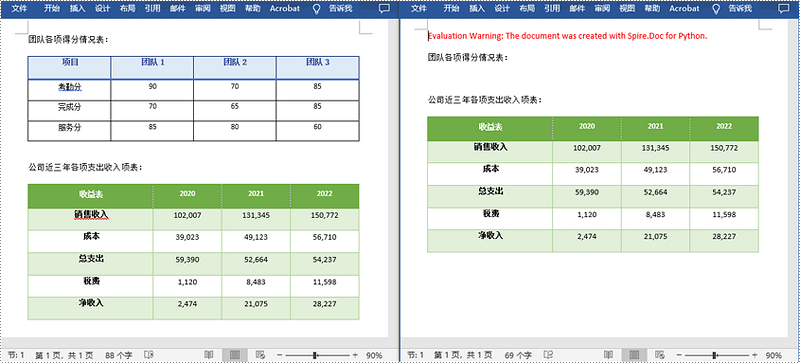Image resolution: width=800 pixels, height=363 pixels.
Task: Switch to Web Layout in left window
Action: tap(260, 354)
